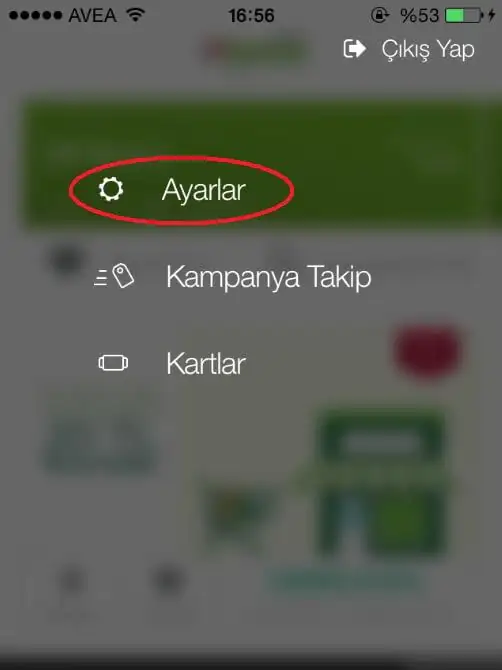This screenshot has height=670, width=502.
Task: Tap the blurred logo at top center
Action: click(x=255, y=50)
